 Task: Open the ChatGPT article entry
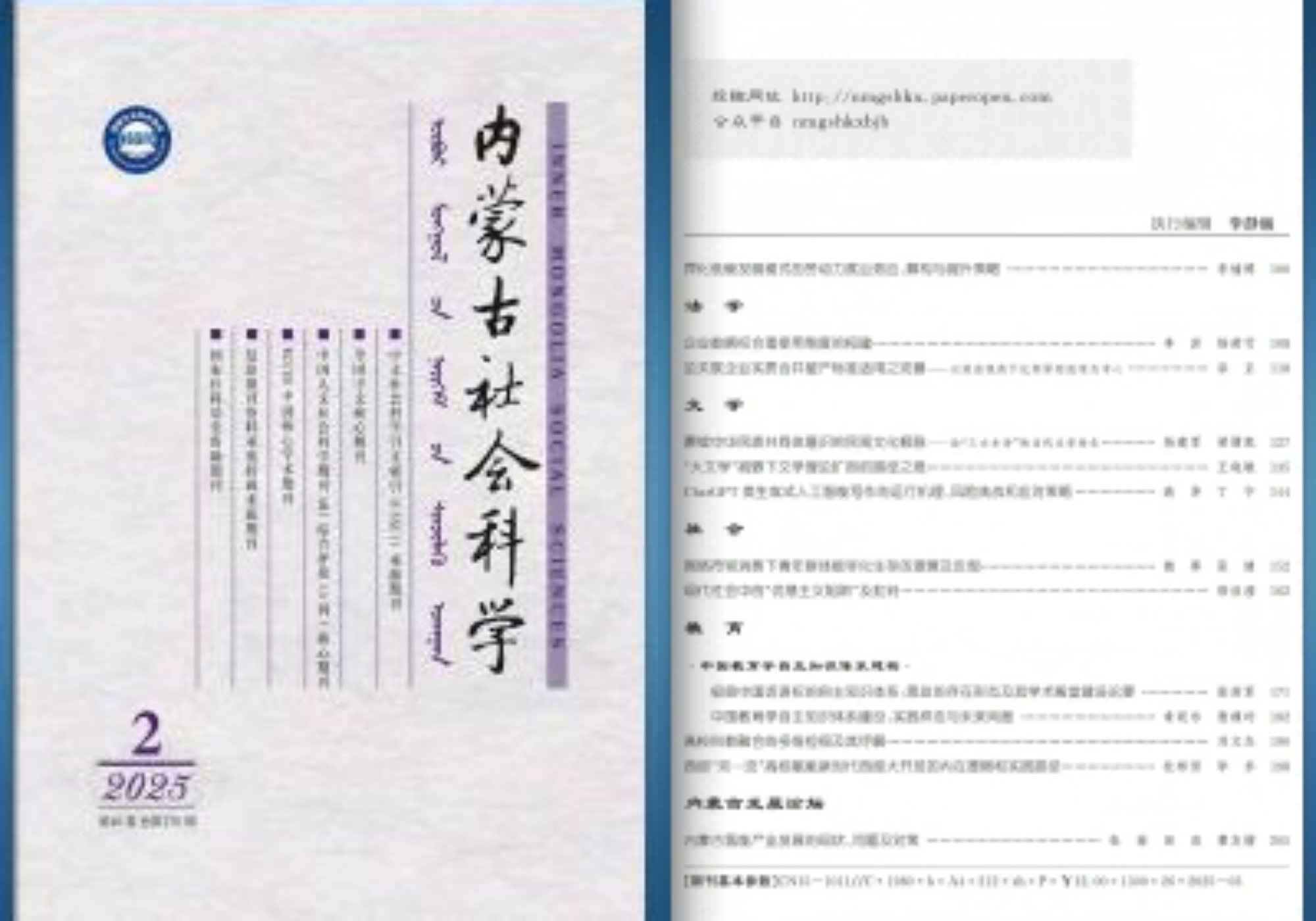(x=878, y=492)
